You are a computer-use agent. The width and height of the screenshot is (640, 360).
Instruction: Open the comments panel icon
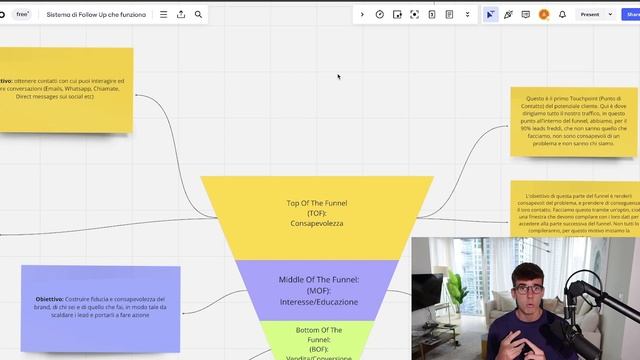coord(526,15)
